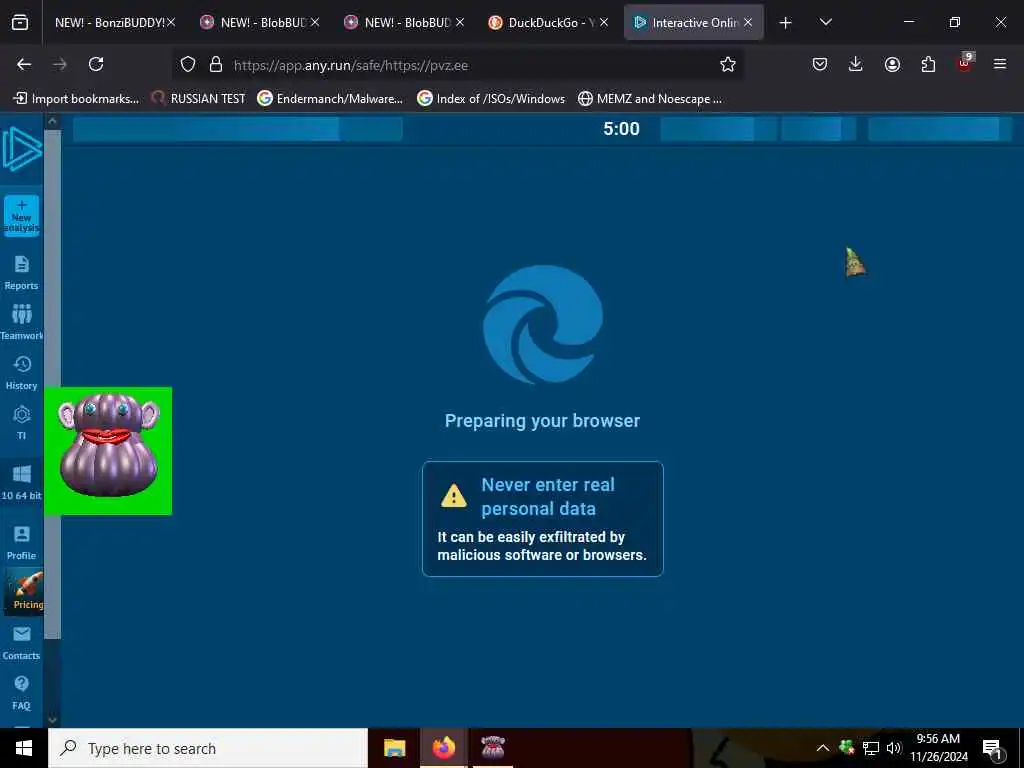Open the Firefox View icon

point(20,22)
